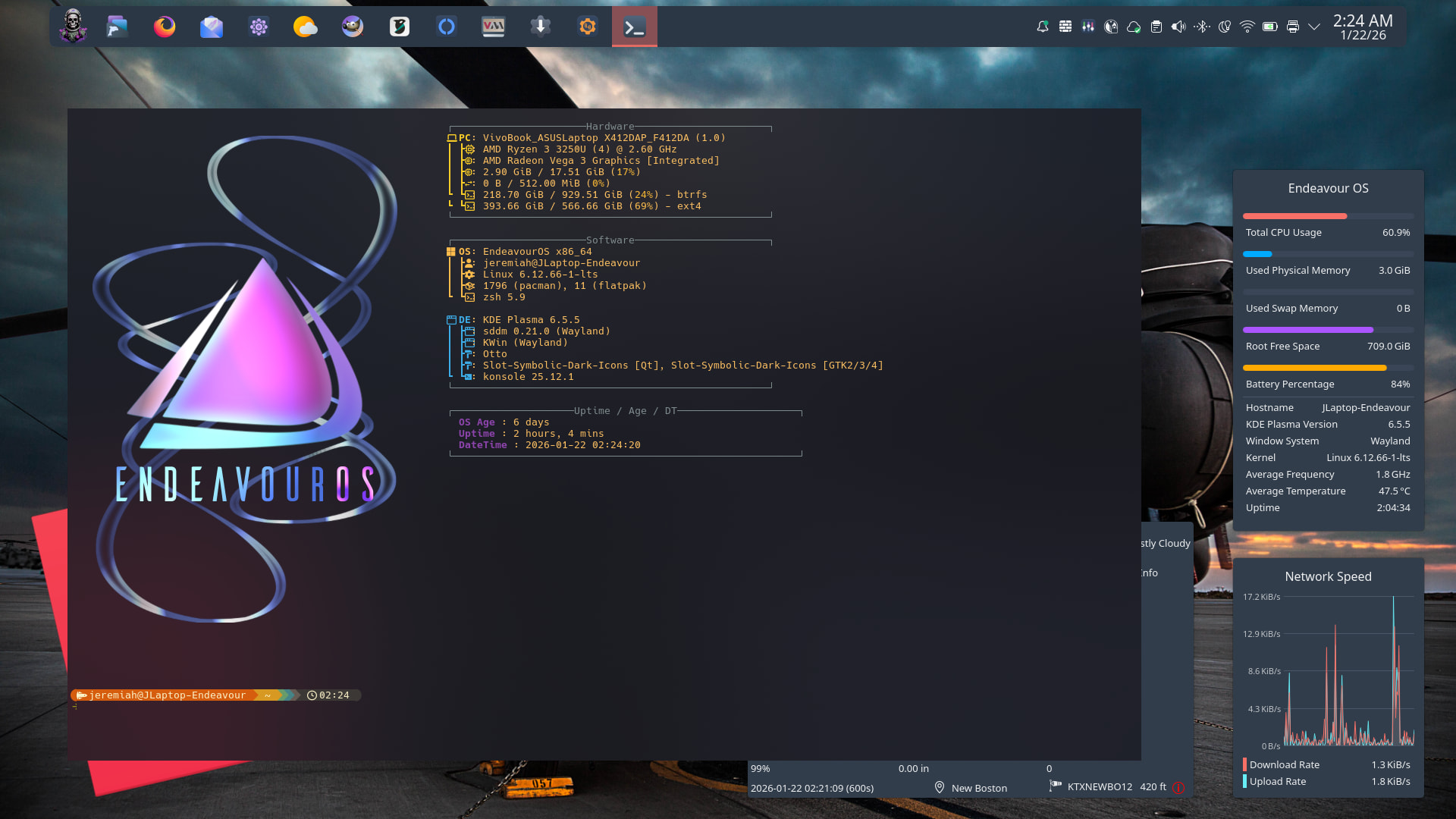Click the Konsole terminal task icon
The image size is (1456, 819).
tap(635, 27)
